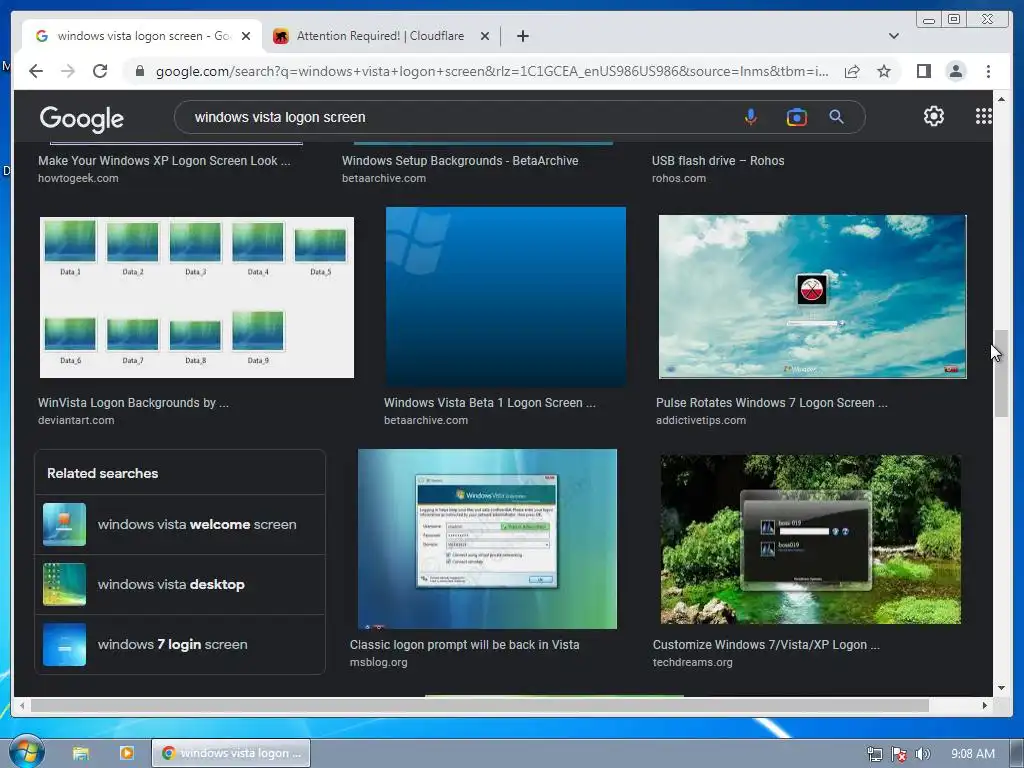
Task: Click the network tray icon
Action: coord(874,754)
